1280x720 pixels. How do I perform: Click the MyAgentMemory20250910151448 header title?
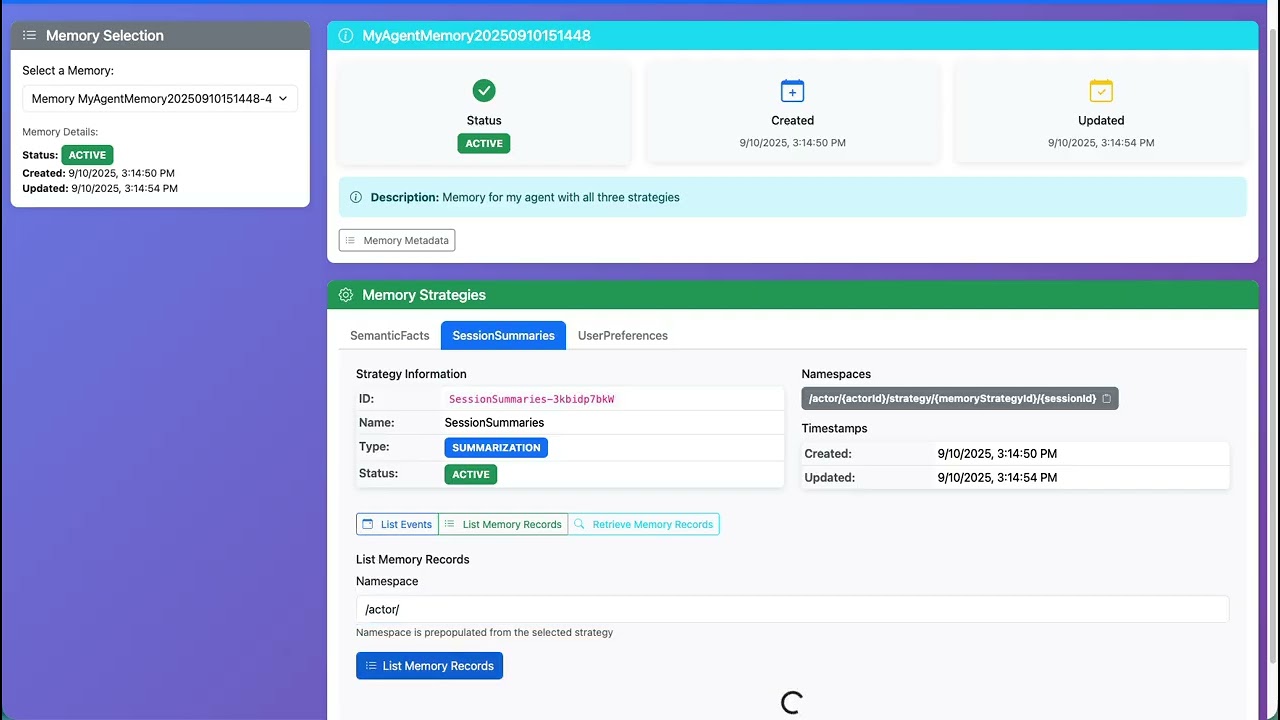pos(476,35)
